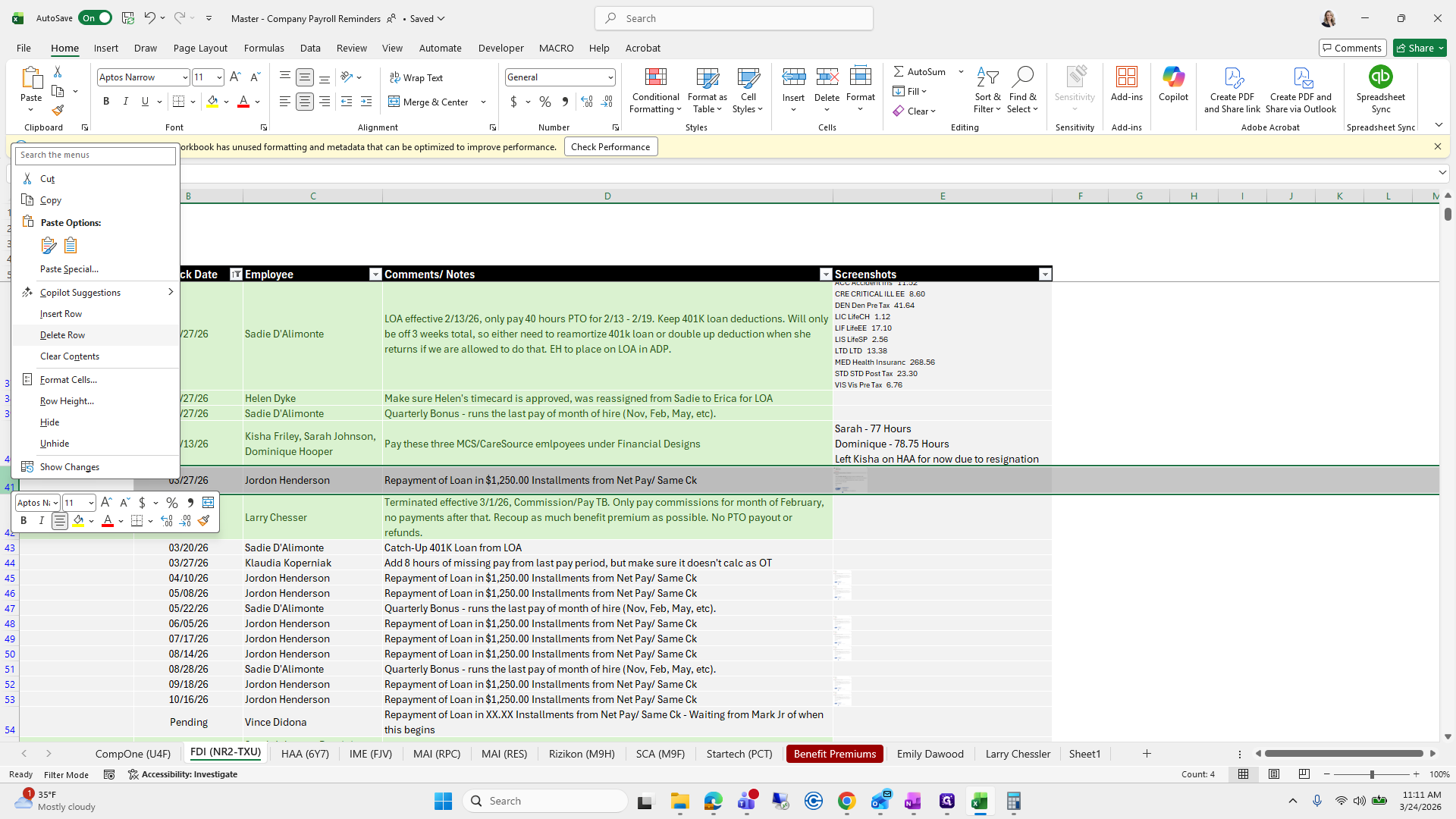Click the AutoSum sigma icon
The image size is (1456, 819).
pos(899,71)
